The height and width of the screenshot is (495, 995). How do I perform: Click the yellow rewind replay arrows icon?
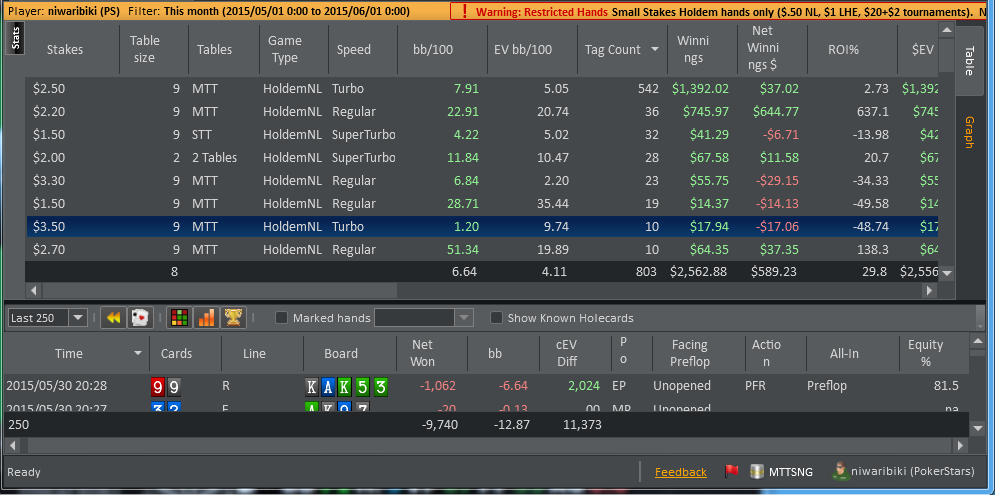point(113,318)
